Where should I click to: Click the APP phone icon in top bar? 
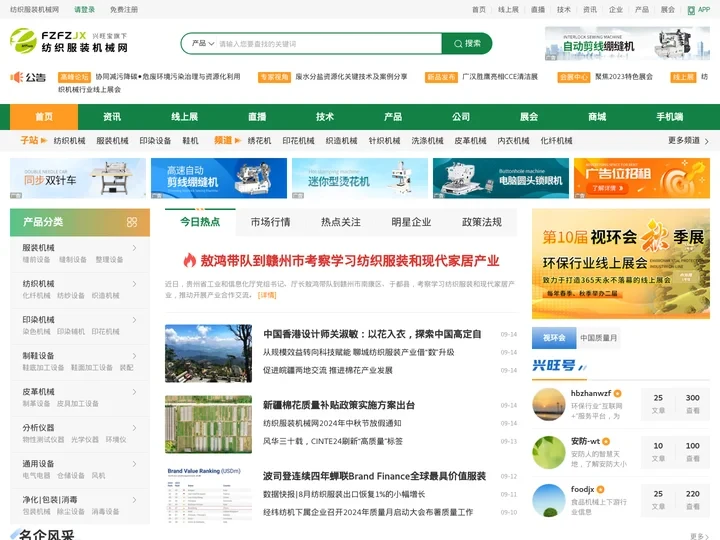(x=691, y=10)
